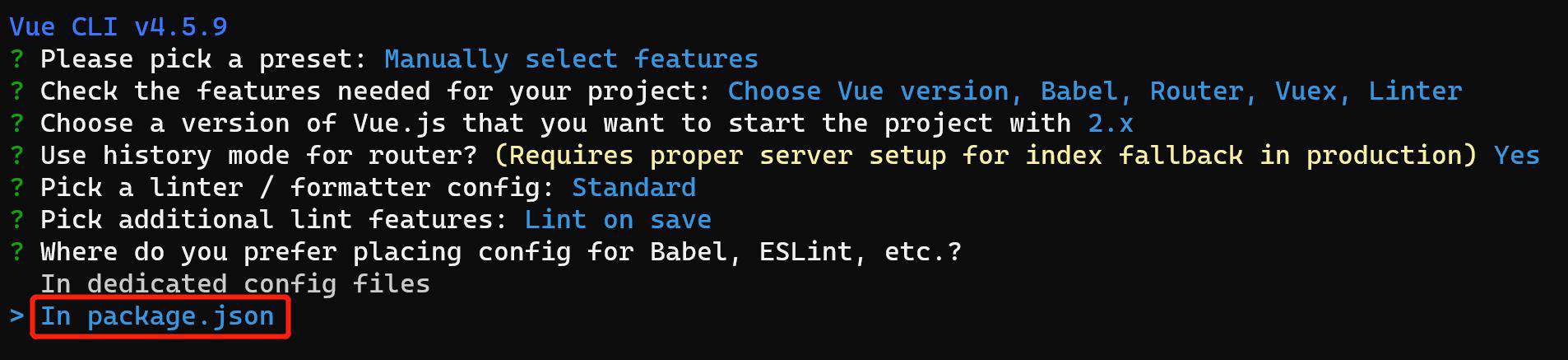The image size is (1568, 360).
Task: Click the green question mark beside linter prompt
Action: tap(16, 188)
